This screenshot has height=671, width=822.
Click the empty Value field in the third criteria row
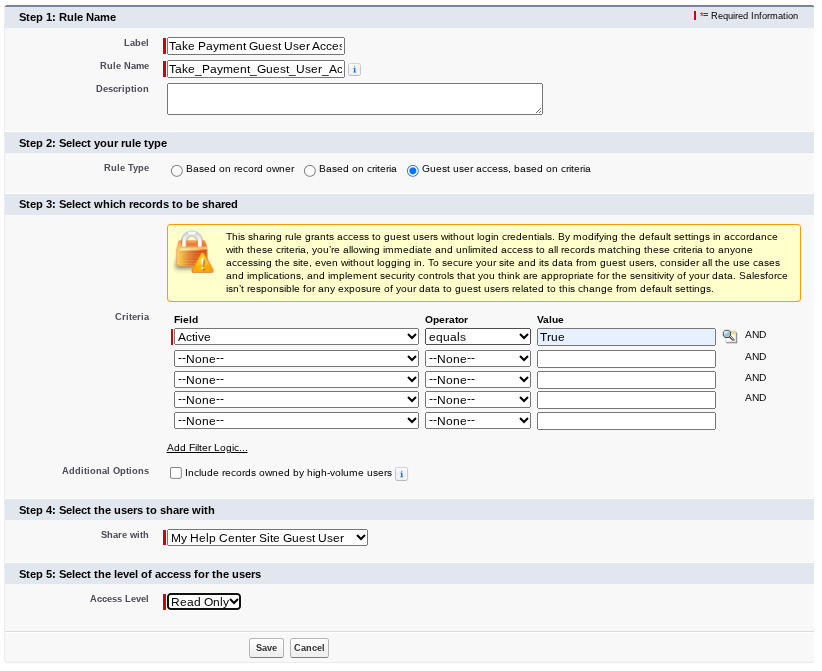[x=626, y=380]
